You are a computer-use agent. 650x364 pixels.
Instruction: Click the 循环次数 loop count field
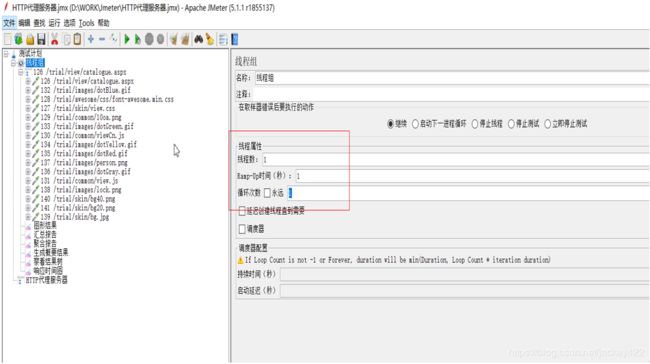coord(468,193)
